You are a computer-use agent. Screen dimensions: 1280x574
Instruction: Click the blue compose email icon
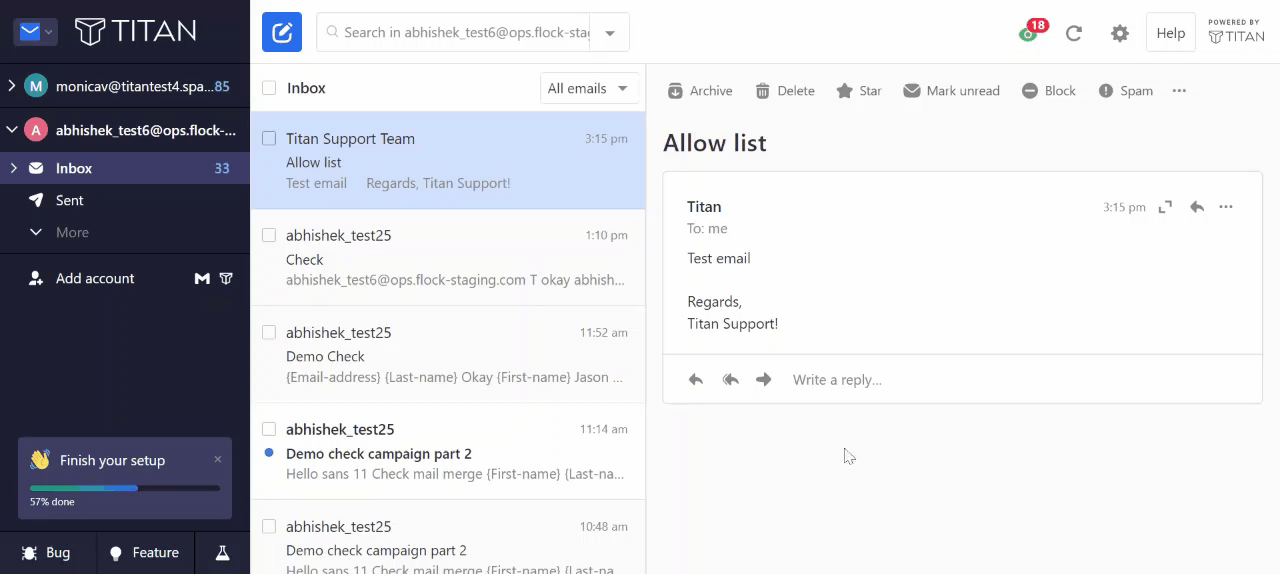282,33
